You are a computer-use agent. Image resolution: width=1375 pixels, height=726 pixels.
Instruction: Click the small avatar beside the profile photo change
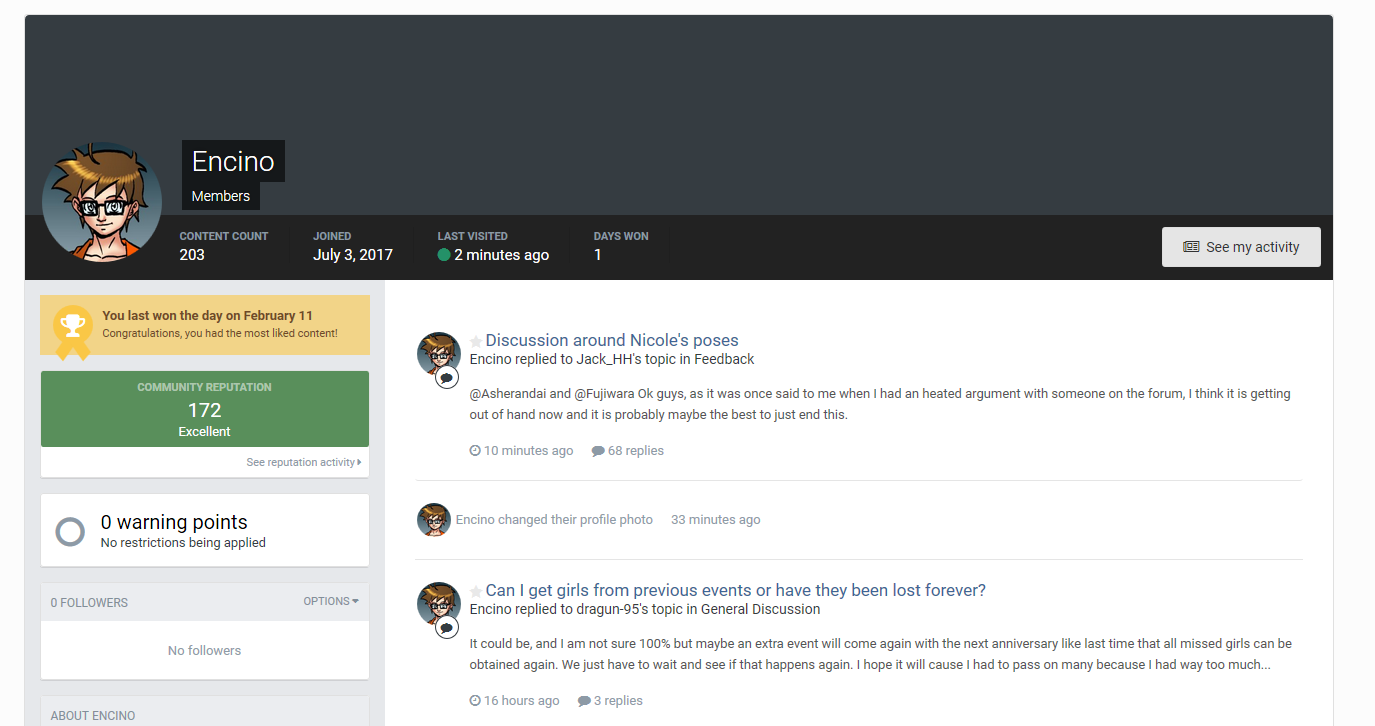pyautogui.click(x=433, y=520)
